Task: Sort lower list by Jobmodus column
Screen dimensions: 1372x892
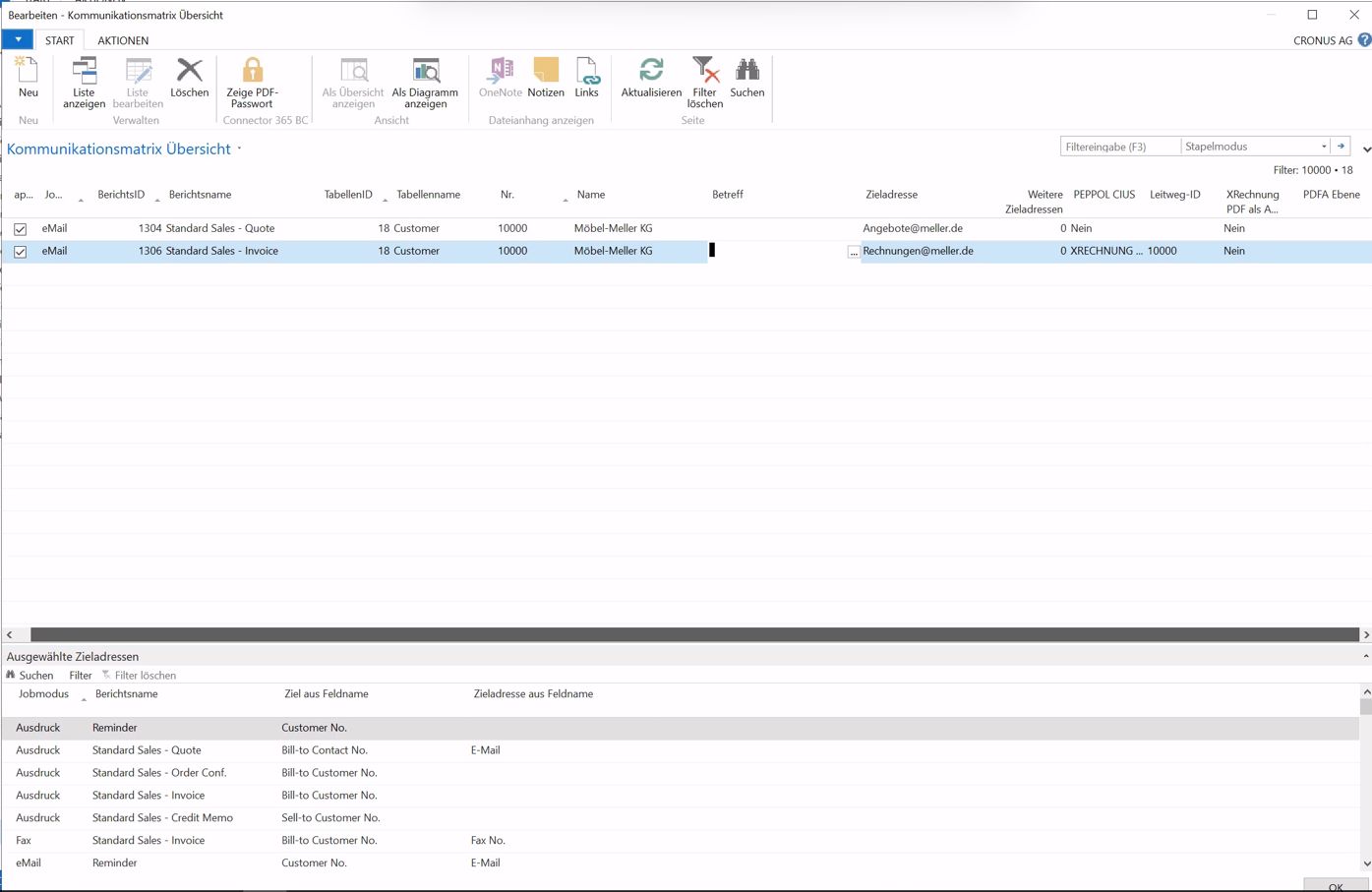Action: click(x=43, y=694)
